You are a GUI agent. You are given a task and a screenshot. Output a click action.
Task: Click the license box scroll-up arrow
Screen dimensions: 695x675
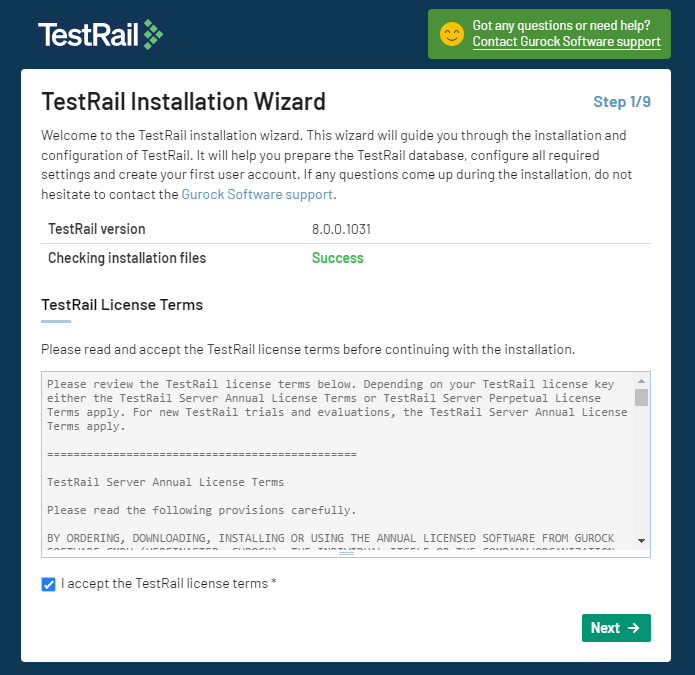tap(641, 381)
